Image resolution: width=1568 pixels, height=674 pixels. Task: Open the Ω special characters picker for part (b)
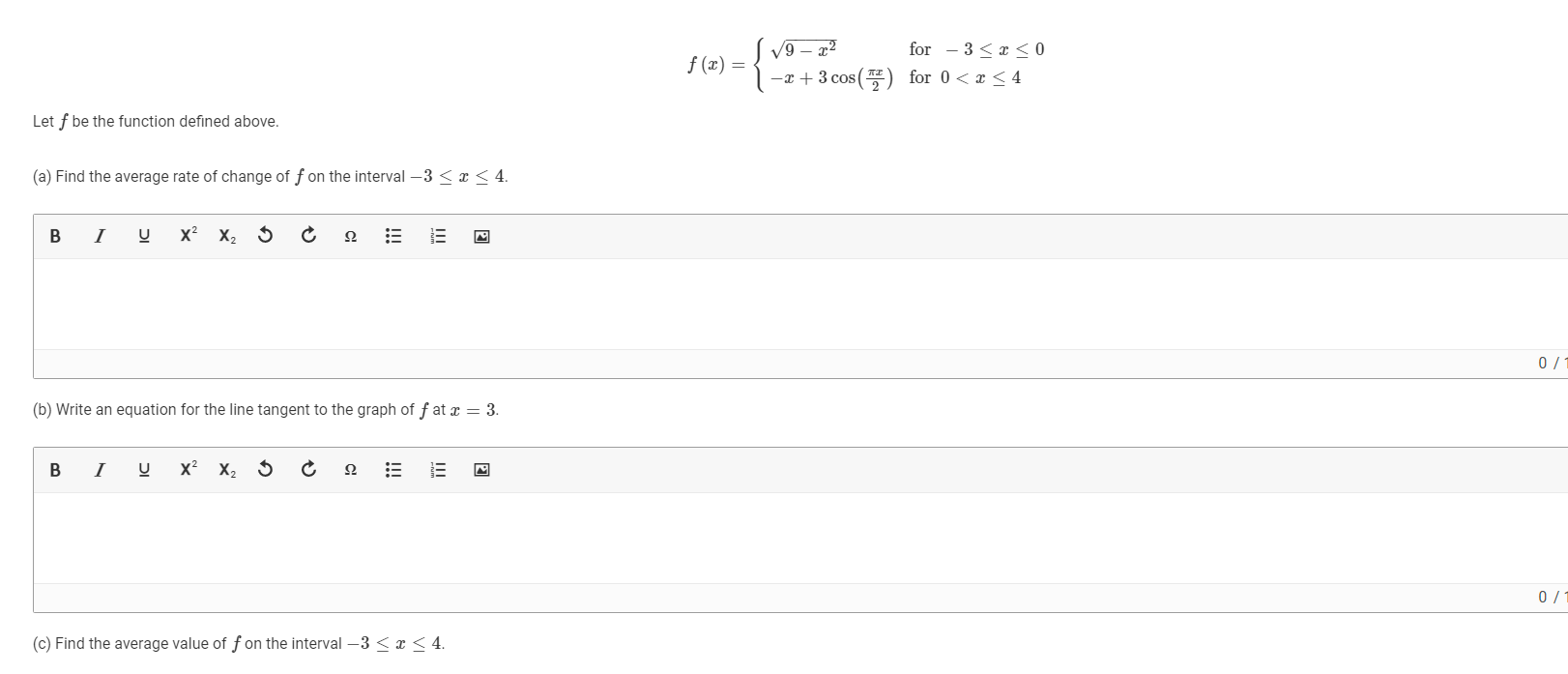tap(350, 470)
